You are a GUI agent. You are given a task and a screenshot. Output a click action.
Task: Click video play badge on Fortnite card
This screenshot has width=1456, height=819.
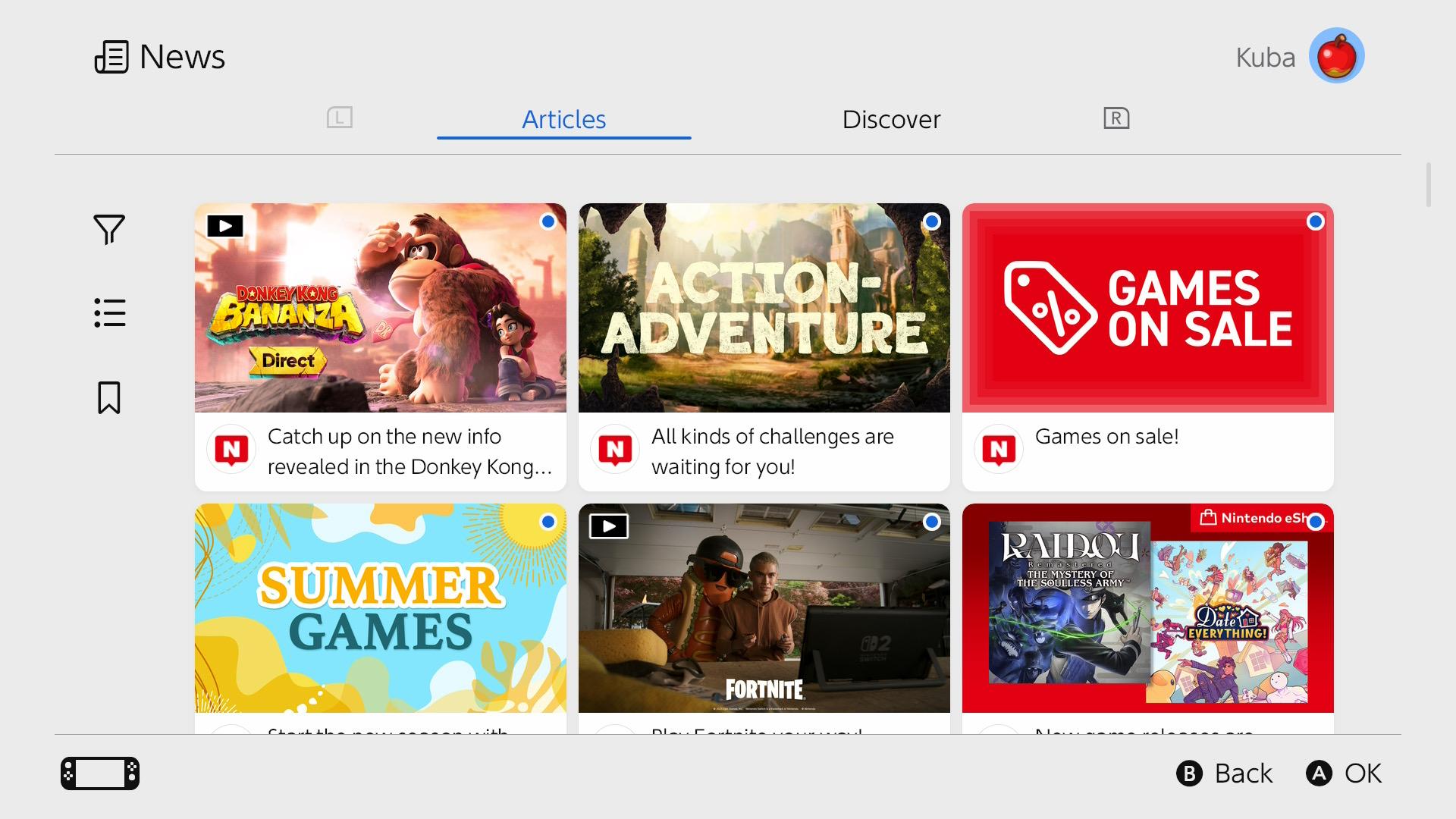point(609,526)
